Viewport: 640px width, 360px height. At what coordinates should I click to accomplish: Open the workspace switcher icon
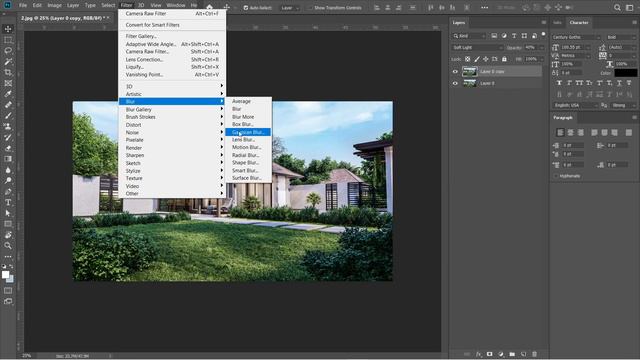[x=629, y=7]
